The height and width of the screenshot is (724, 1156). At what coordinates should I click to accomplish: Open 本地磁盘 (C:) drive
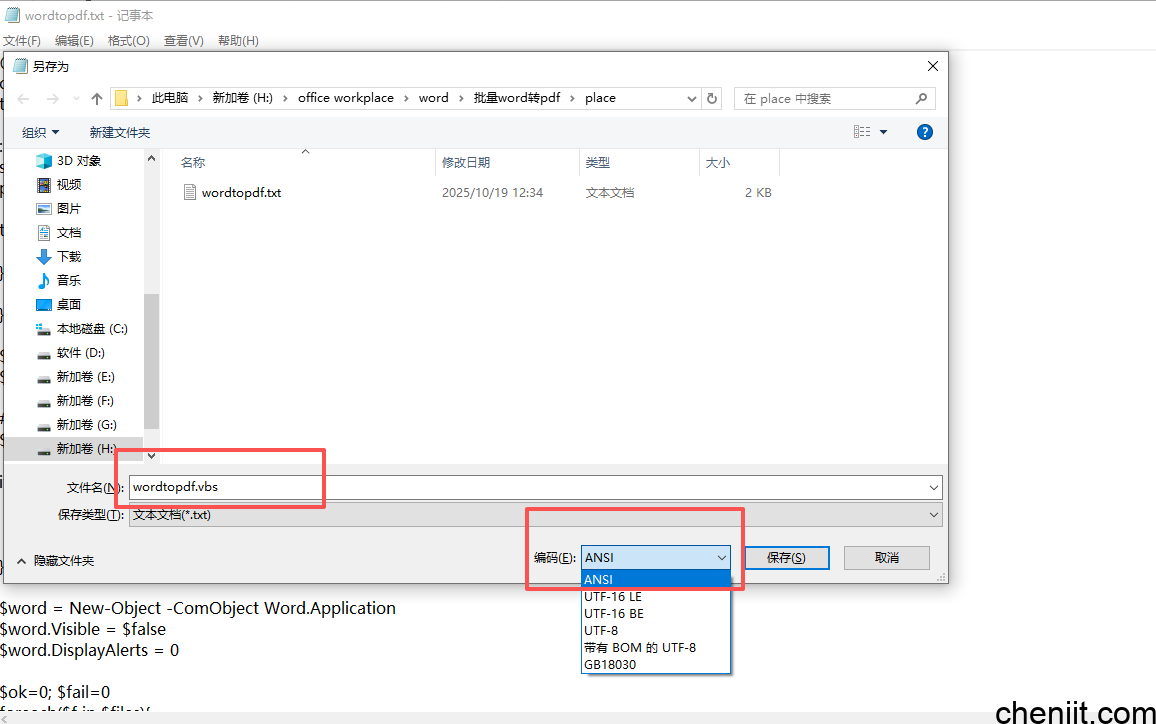point(91,329)
